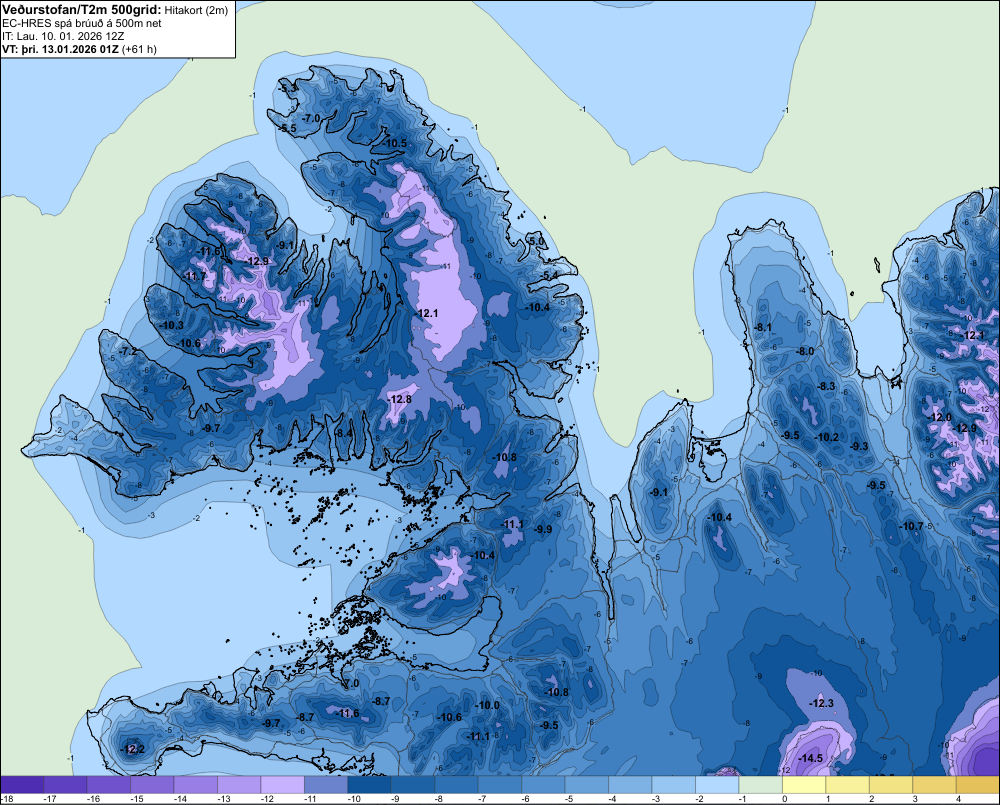Click the -8.1 temperature value on the map
Viewport: 1000px width, 805px height.
[x=763, y=327]
